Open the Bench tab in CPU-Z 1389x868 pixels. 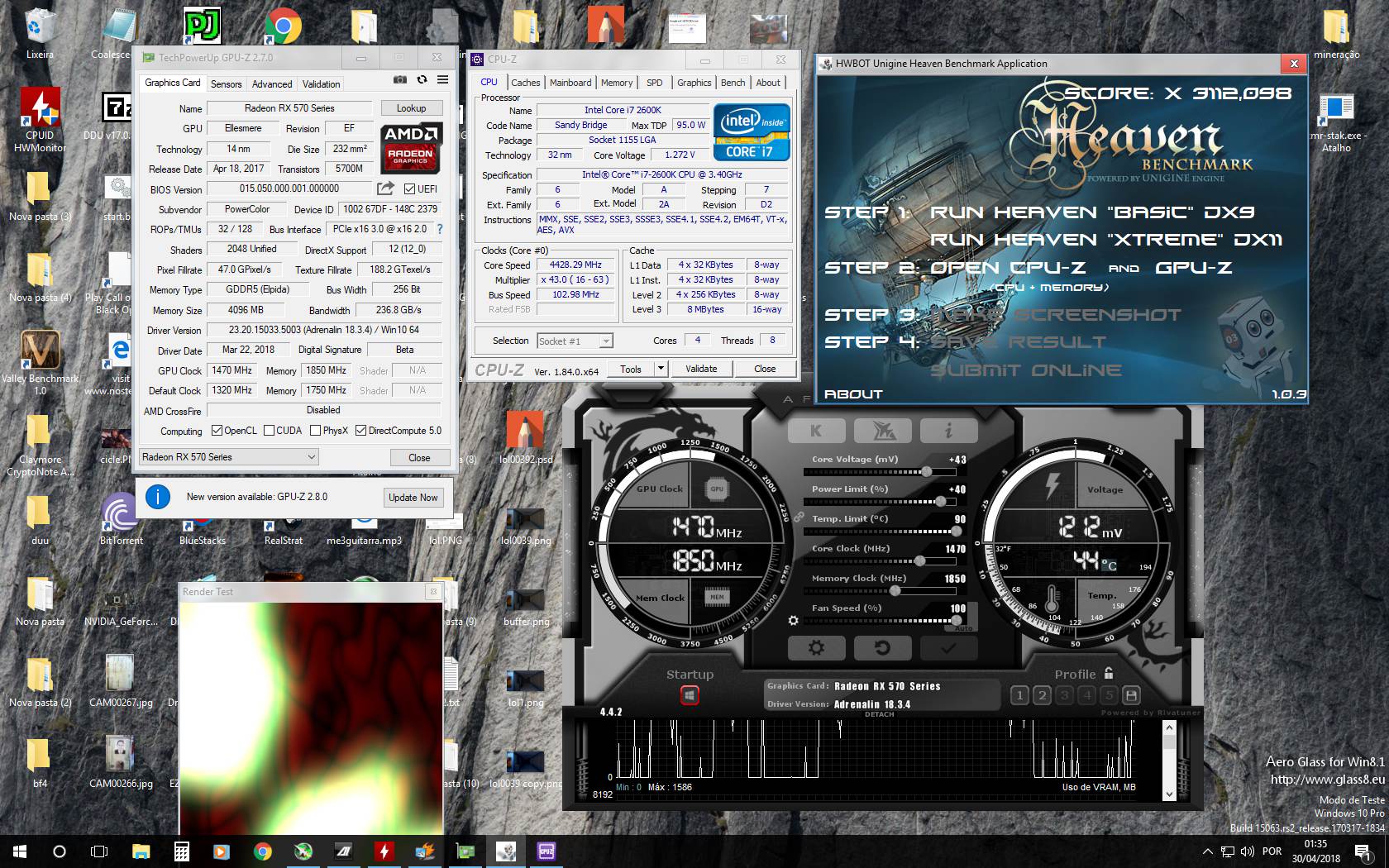pos(733,83)
